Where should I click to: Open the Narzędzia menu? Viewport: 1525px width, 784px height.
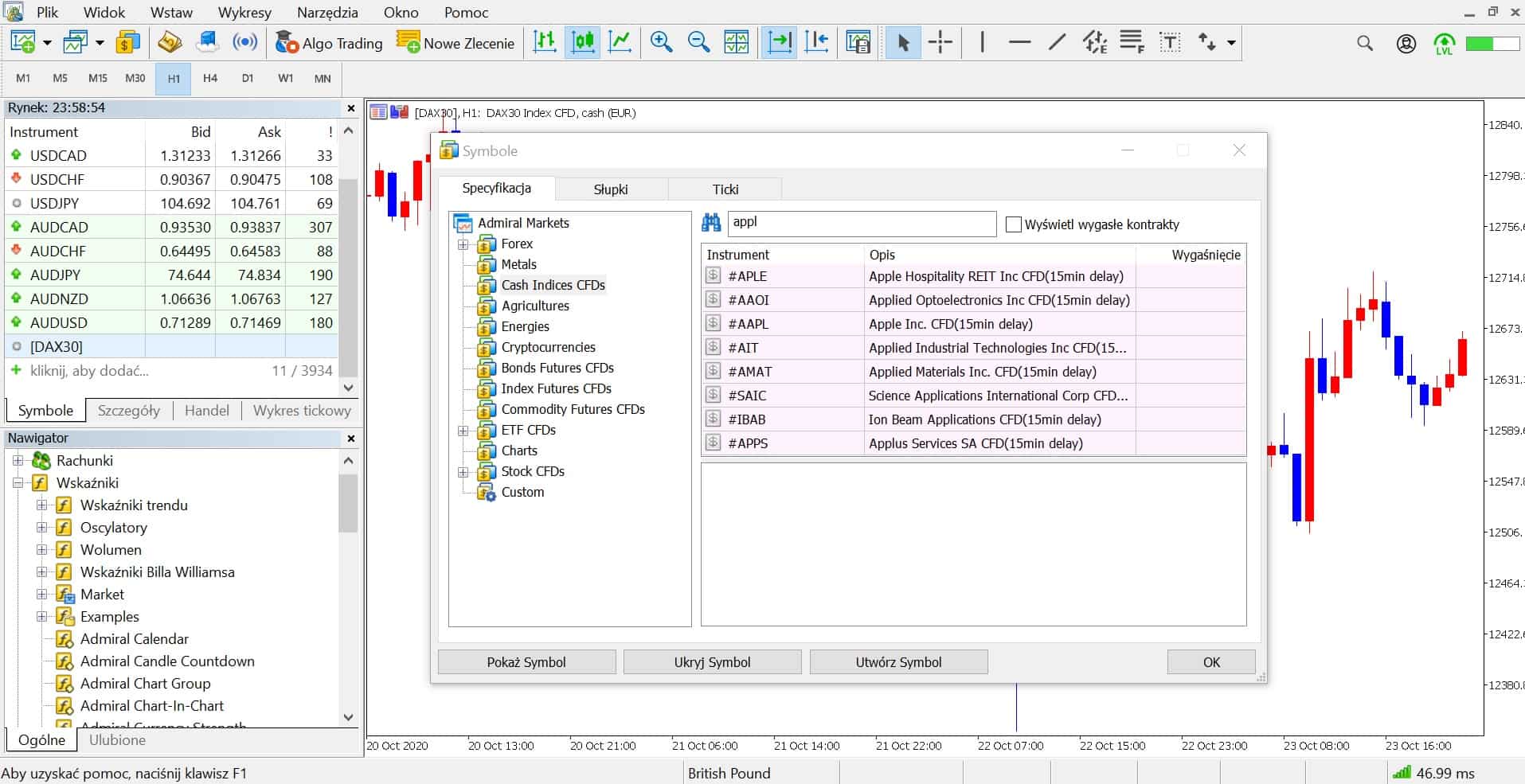(327, 13)
